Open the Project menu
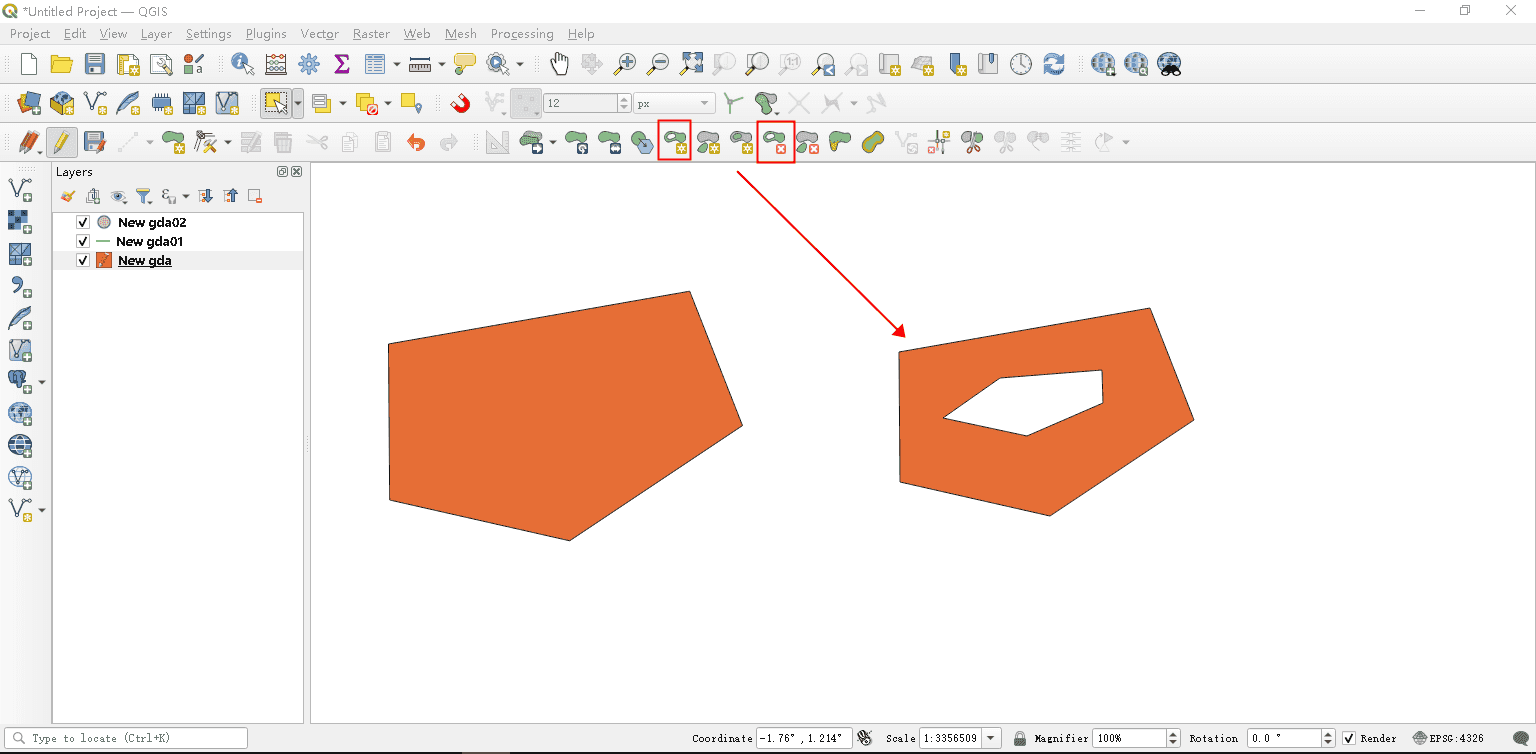The height and width of the screenshot is (754, 1536). coord(30,34)
